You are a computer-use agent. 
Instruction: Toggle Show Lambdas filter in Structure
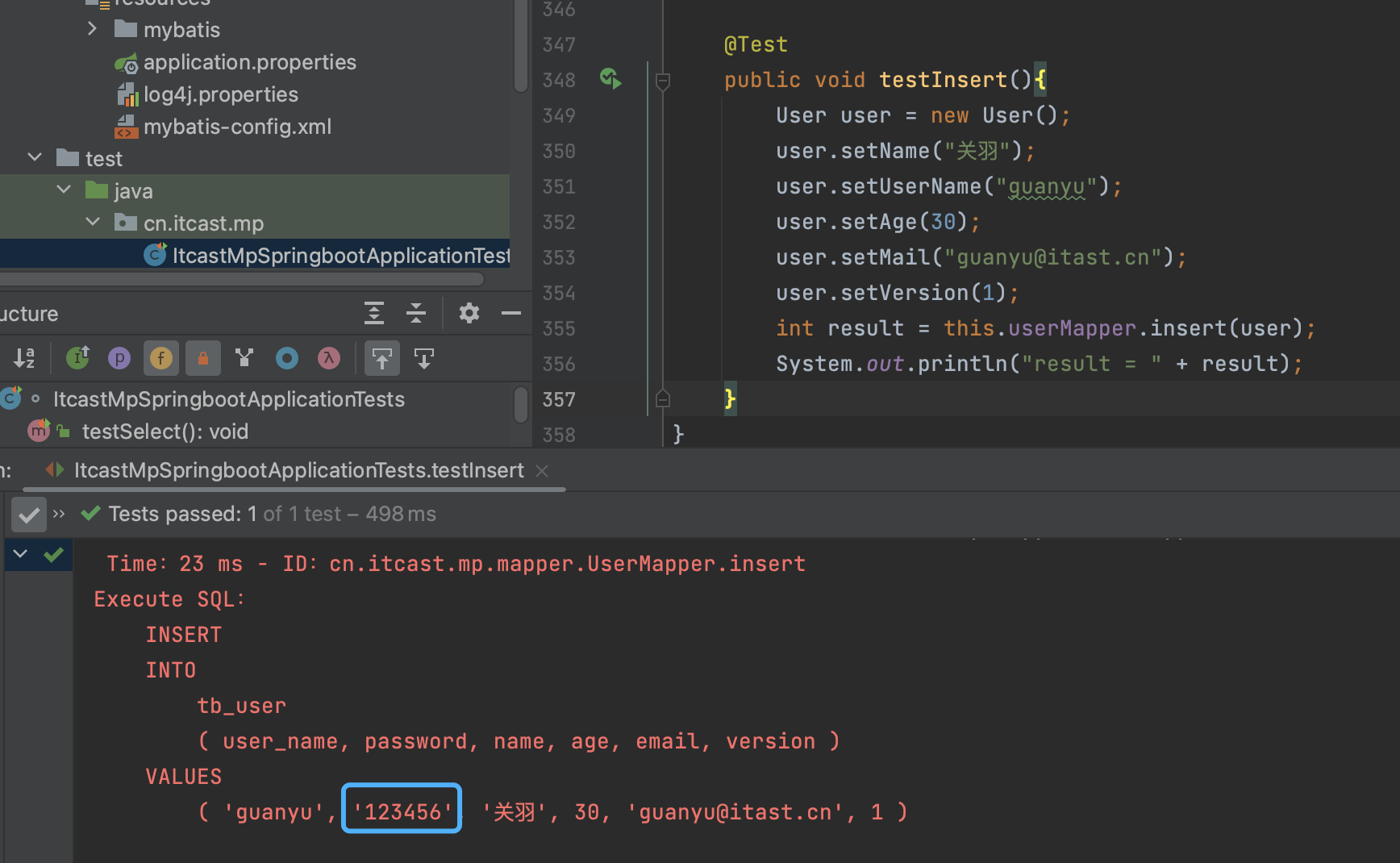[329, 358]
